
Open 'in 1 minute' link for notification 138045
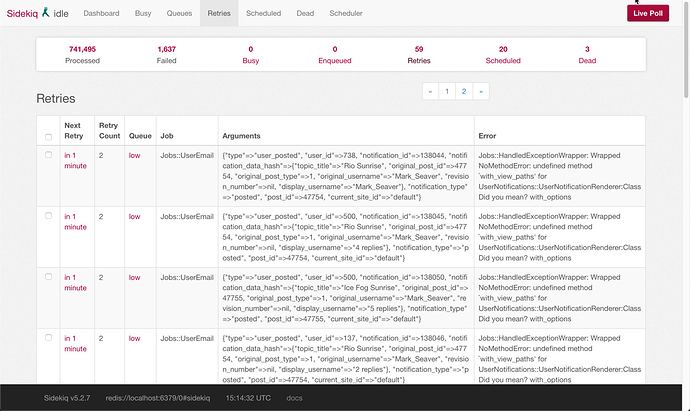coord(75,222)
